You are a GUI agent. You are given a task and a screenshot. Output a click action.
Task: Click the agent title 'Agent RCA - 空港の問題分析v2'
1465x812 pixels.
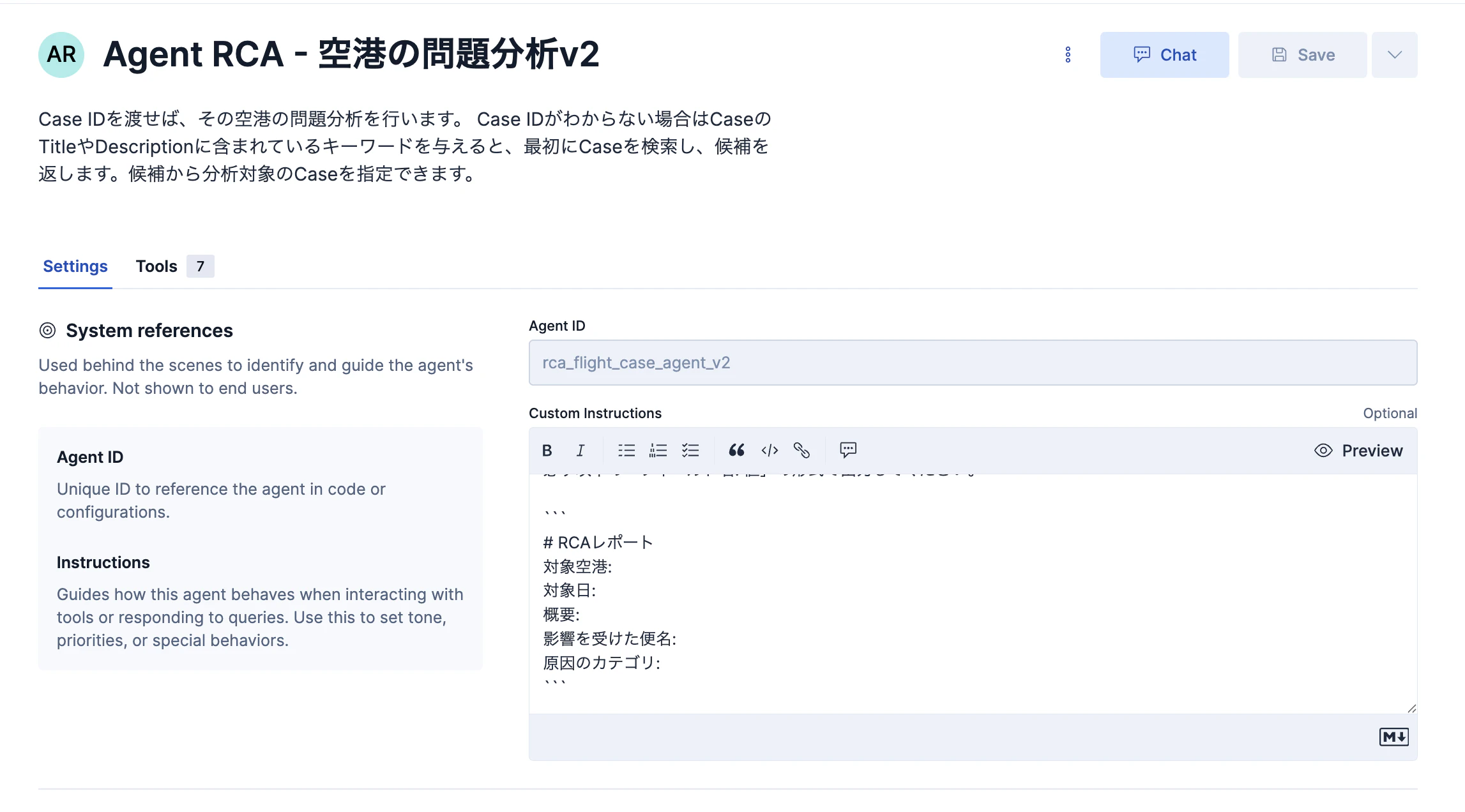click(351, 54)
